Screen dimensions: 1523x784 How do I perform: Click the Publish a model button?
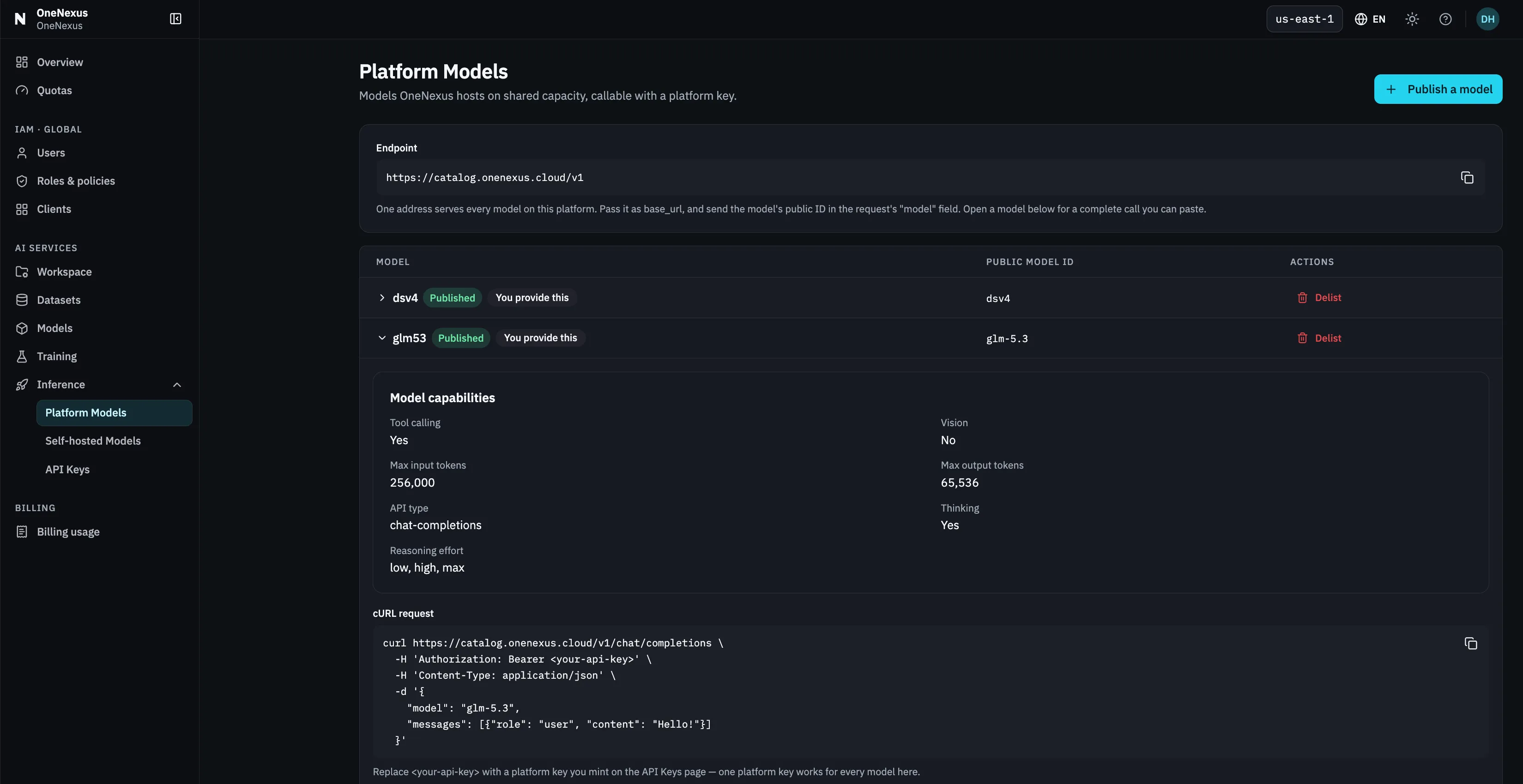pos(1438,89)
